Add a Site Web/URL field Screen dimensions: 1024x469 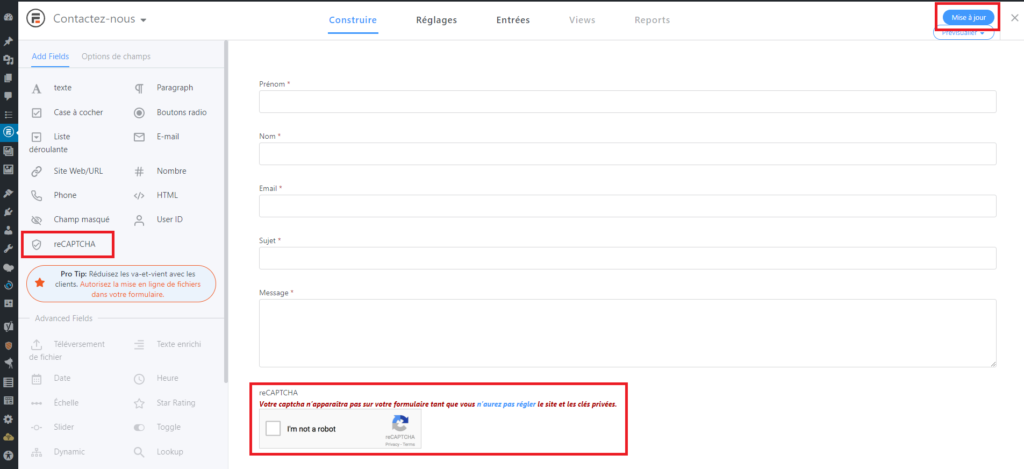[x=77, y=171]
